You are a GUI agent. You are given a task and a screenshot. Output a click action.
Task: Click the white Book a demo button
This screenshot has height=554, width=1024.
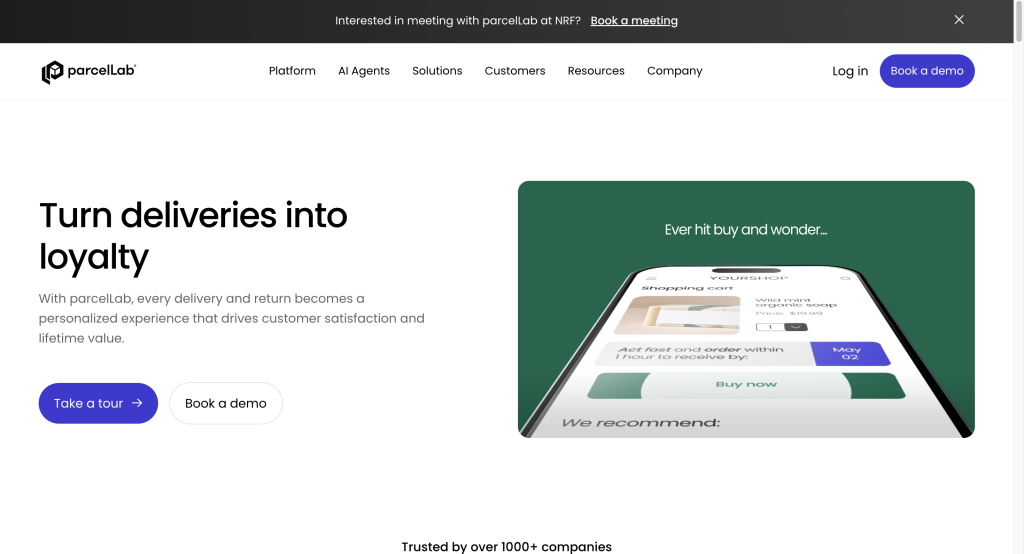pos(226,403)
